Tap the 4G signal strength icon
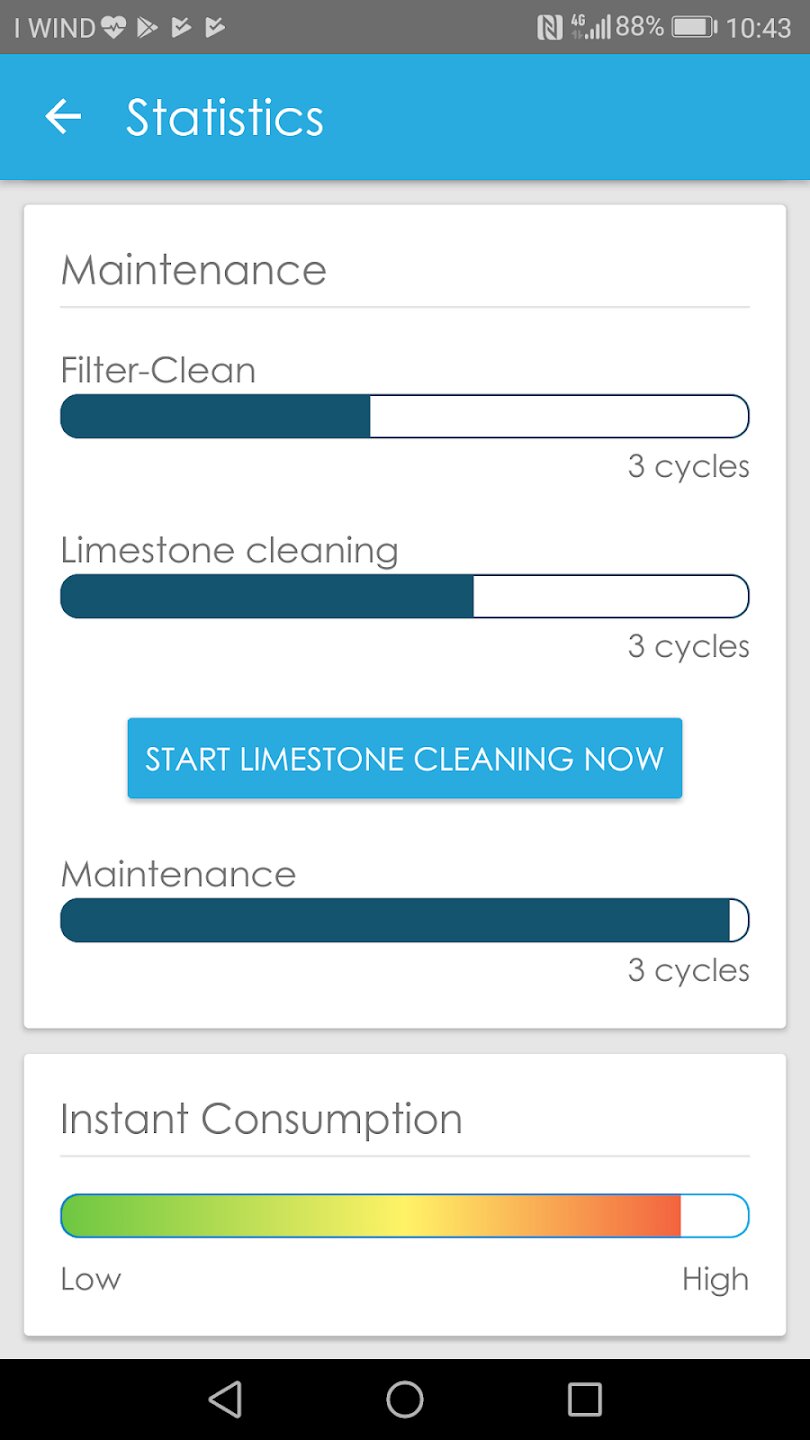The image size is (810, 1440). click(x=590, y=27)
